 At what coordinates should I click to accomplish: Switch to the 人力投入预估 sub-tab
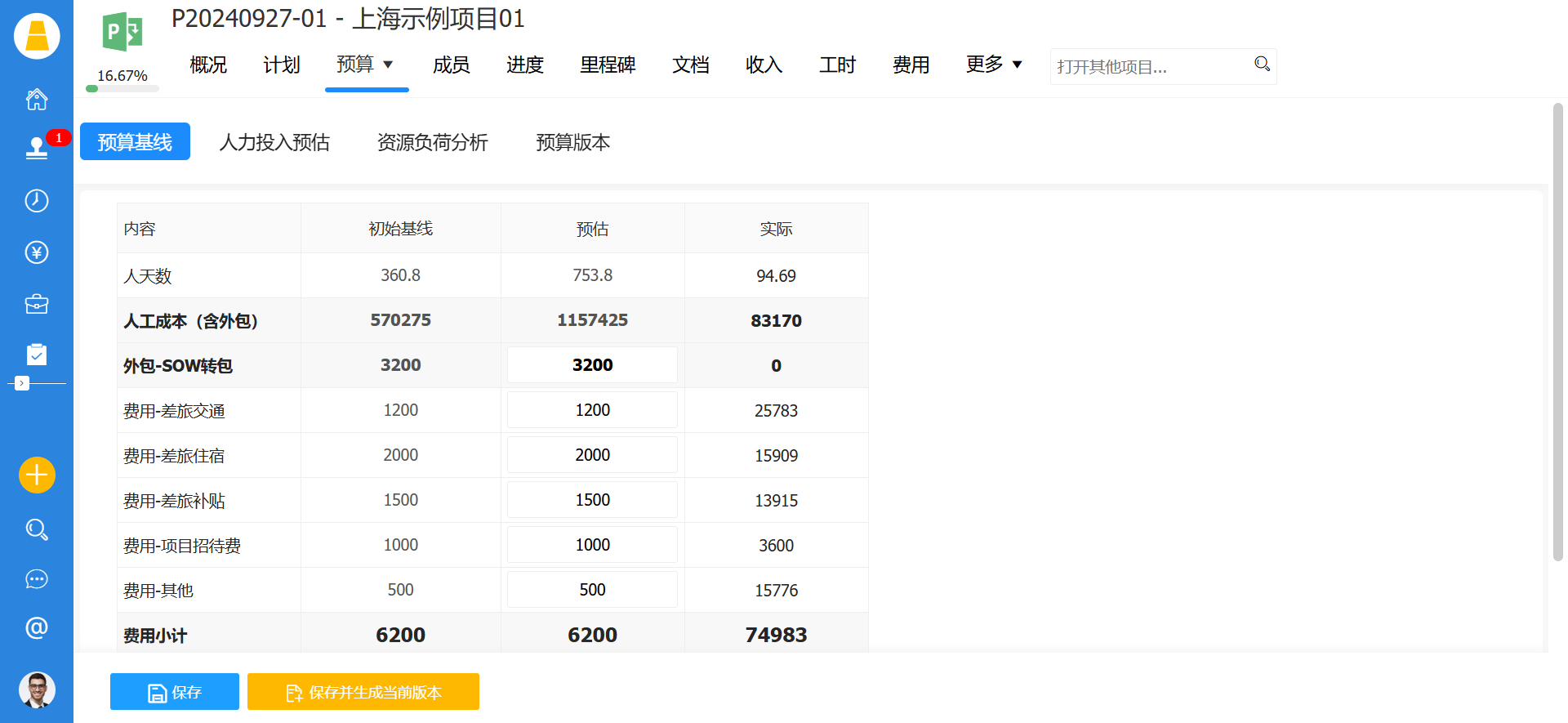click(274, 142)
